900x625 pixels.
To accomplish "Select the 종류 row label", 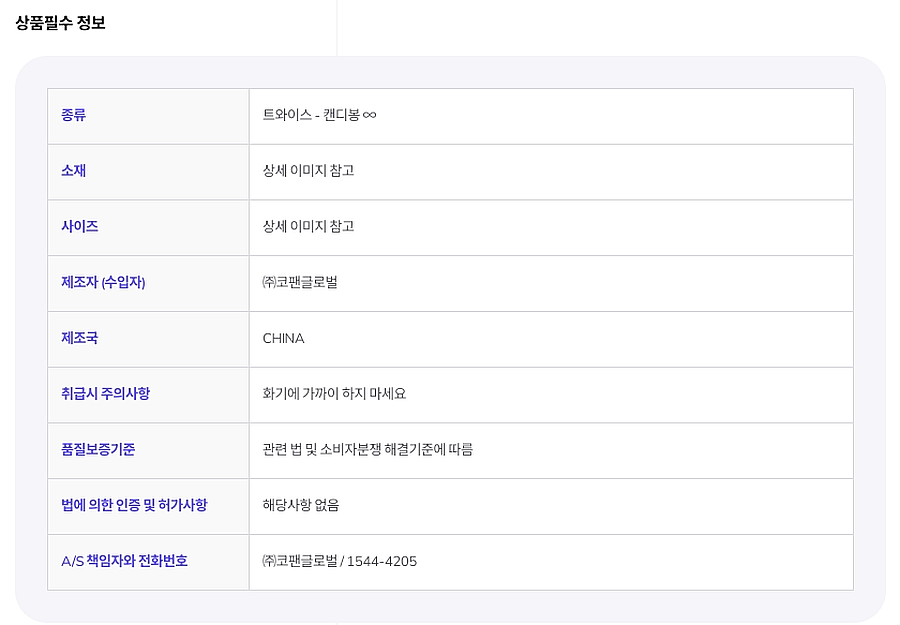I will 74,115.
